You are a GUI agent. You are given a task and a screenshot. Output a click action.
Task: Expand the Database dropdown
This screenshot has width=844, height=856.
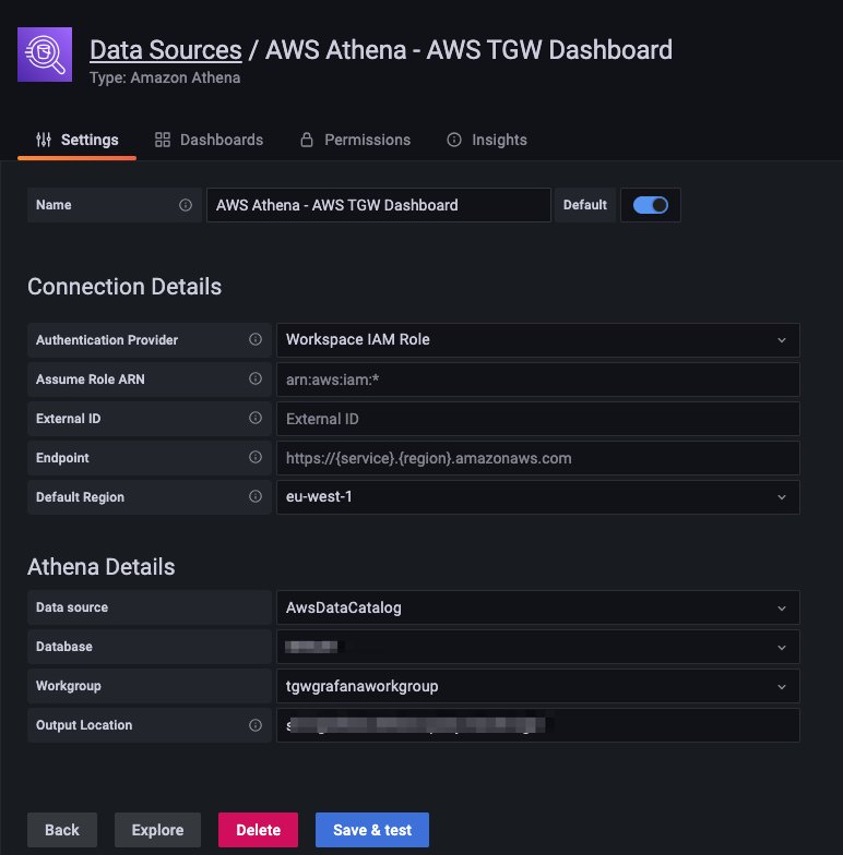538,647
